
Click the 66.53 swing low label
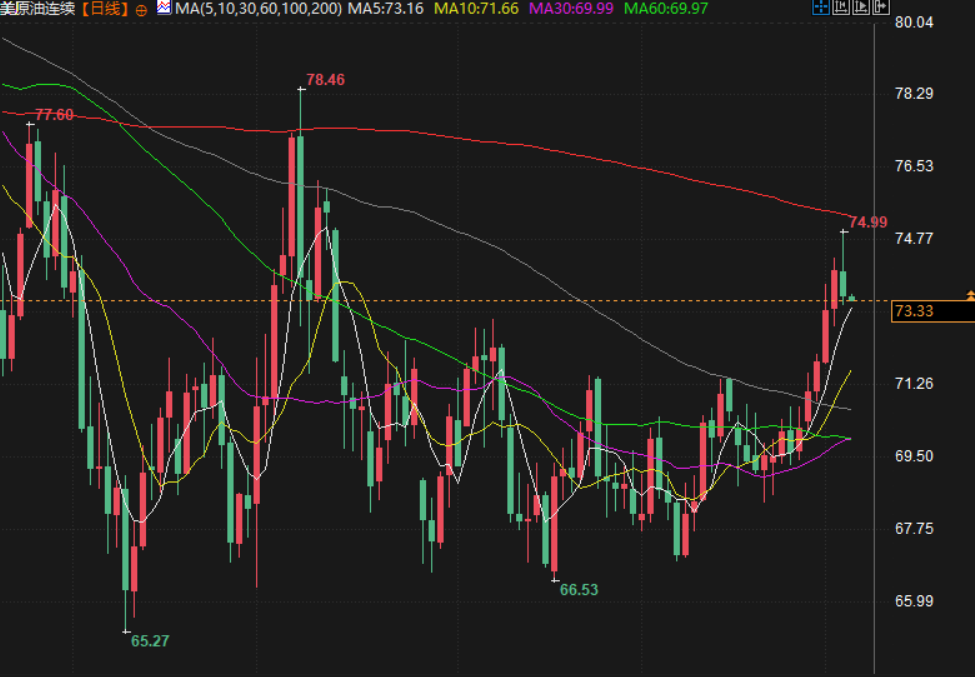pyautogui.click(x=579, y=590)
